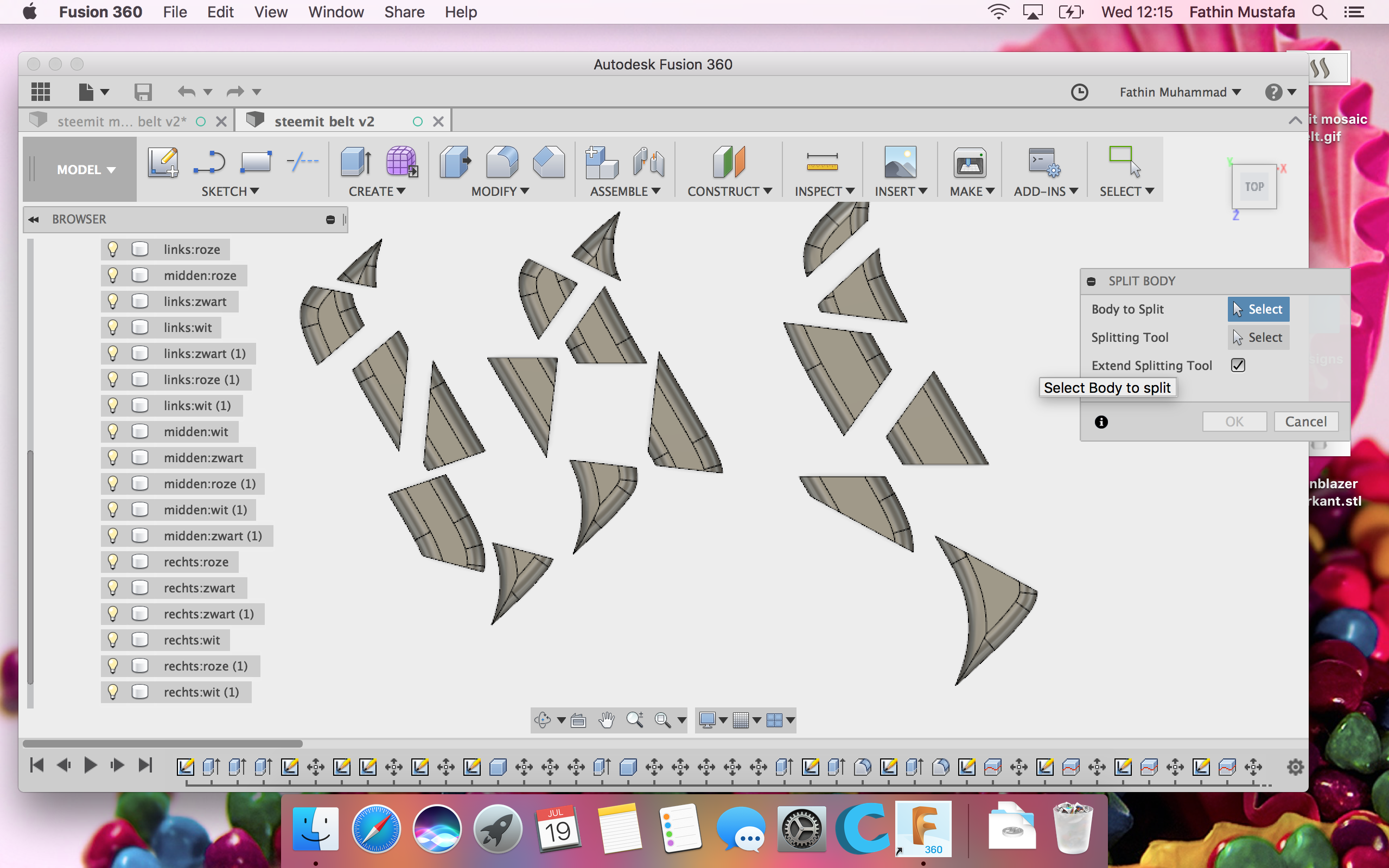The image size is (1389, 868).
Task: Expand the CREATE dropdown menu
Action: click(x=377, y=191)
